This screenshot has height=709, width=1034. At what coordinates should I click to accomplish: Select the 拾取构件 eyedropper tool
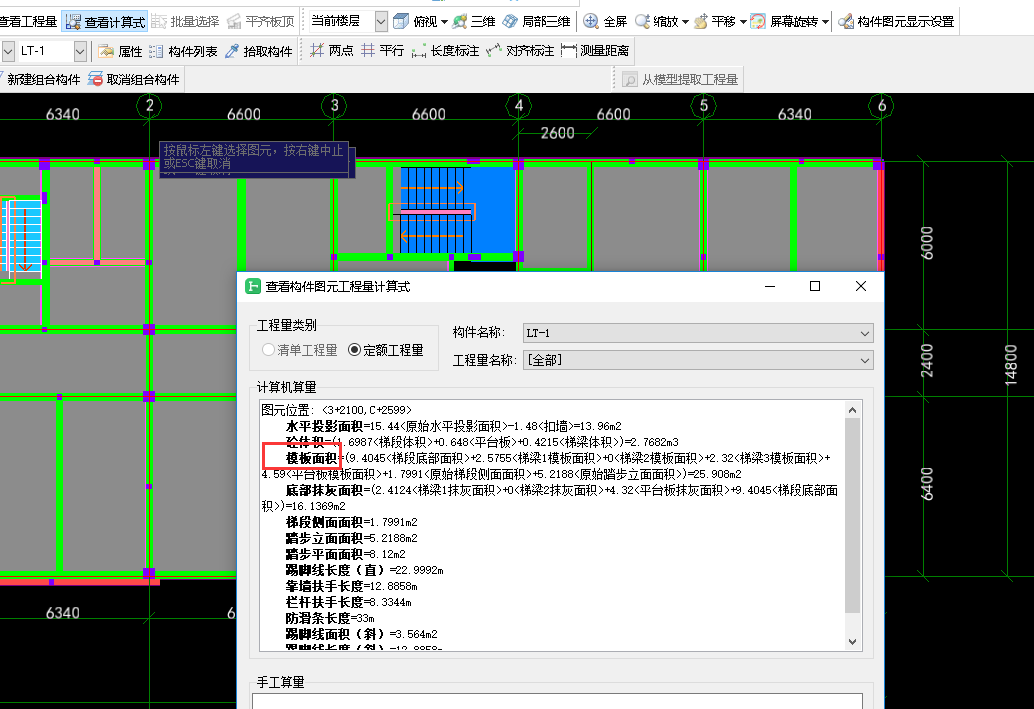(258, 51)
